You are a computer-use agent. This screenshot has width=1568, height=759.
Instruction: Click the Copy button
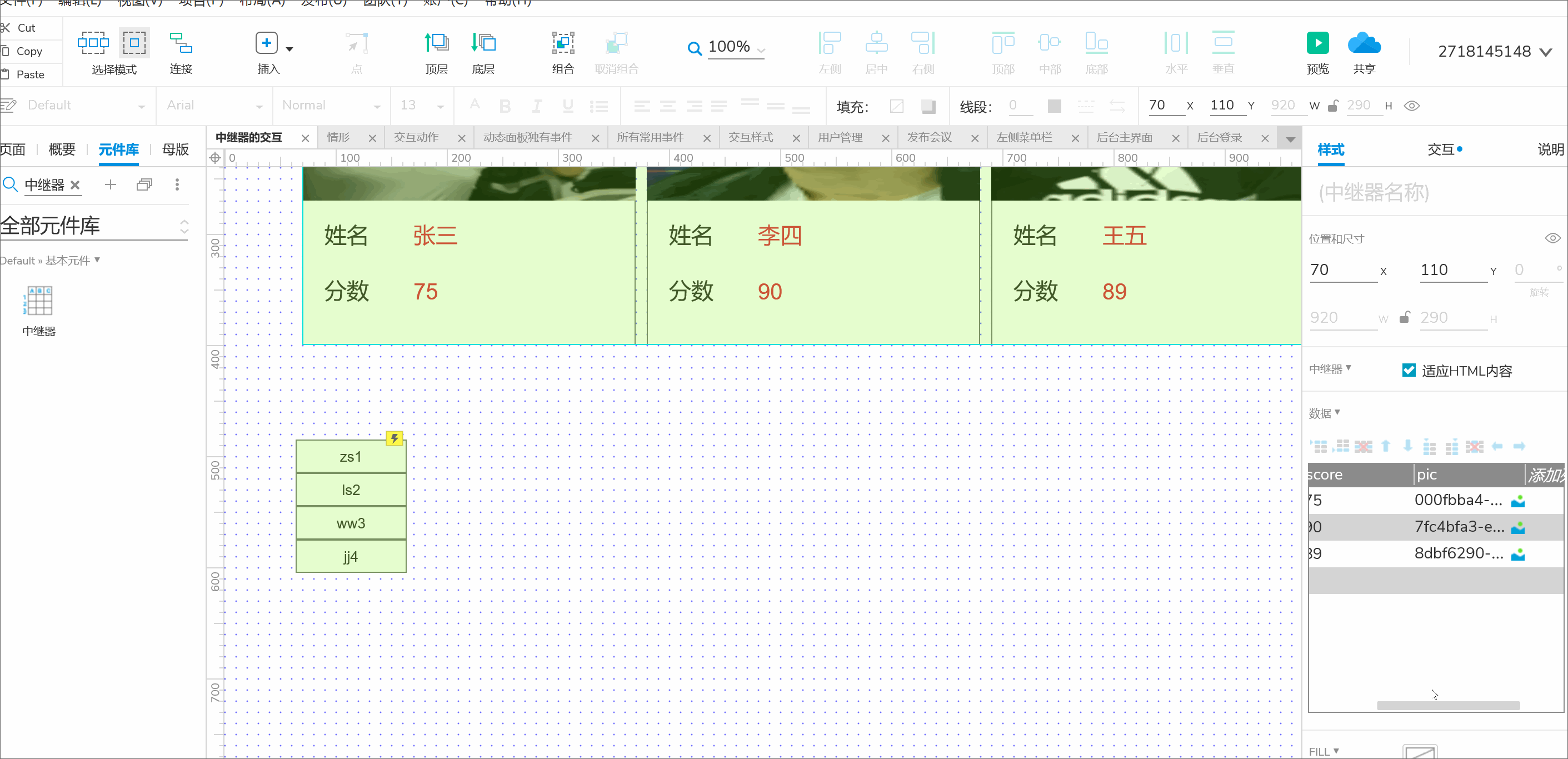point(28,51)
